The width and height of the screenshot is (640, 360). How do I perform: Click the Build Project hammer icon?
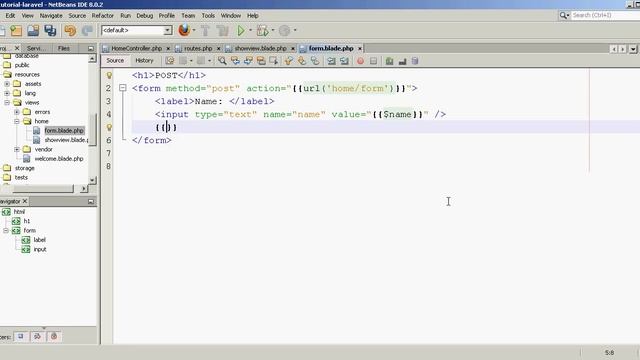pos(205,31)
